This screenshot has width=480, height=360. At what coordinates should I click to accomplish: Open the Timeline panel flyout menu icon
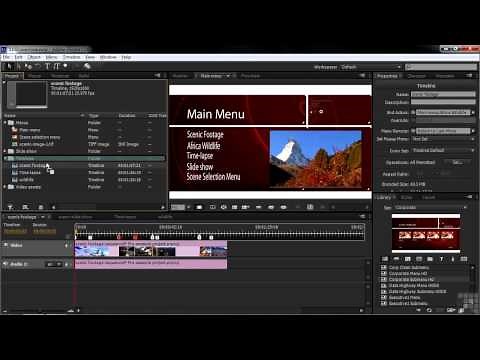pos(363,217)
